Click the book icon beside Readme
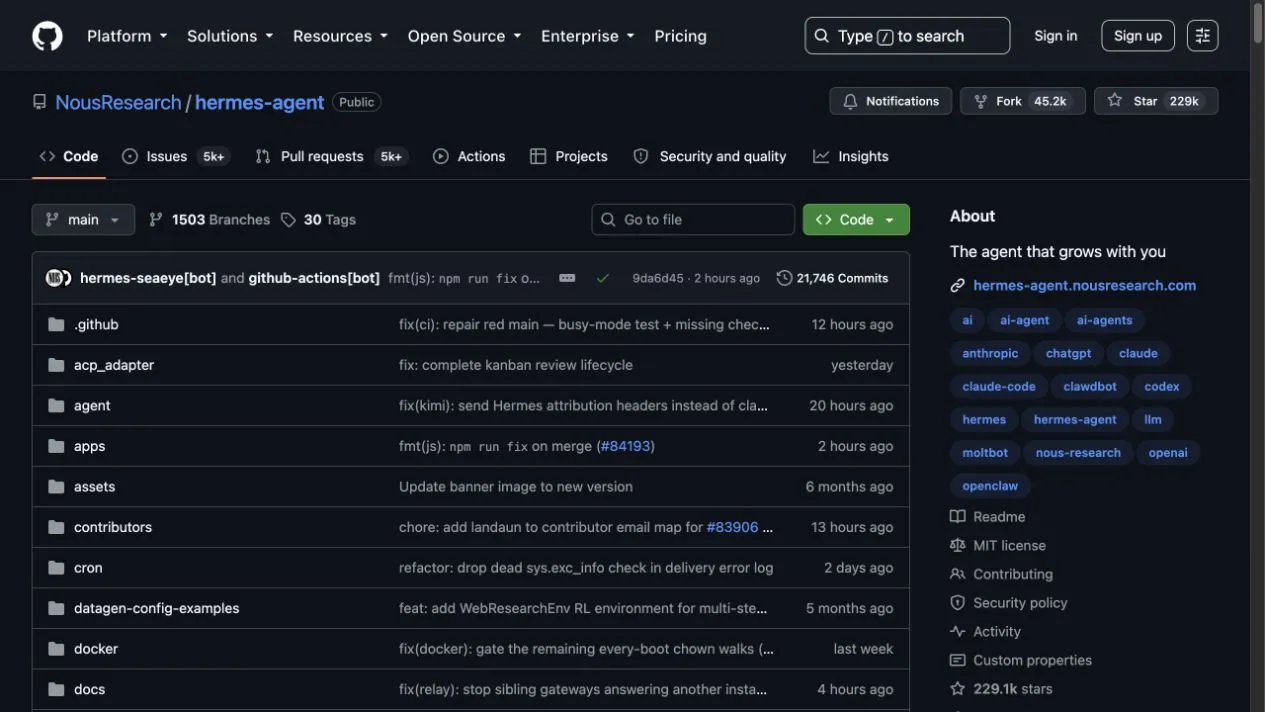This screenshot has width=1265, height=712. point(957,517)
